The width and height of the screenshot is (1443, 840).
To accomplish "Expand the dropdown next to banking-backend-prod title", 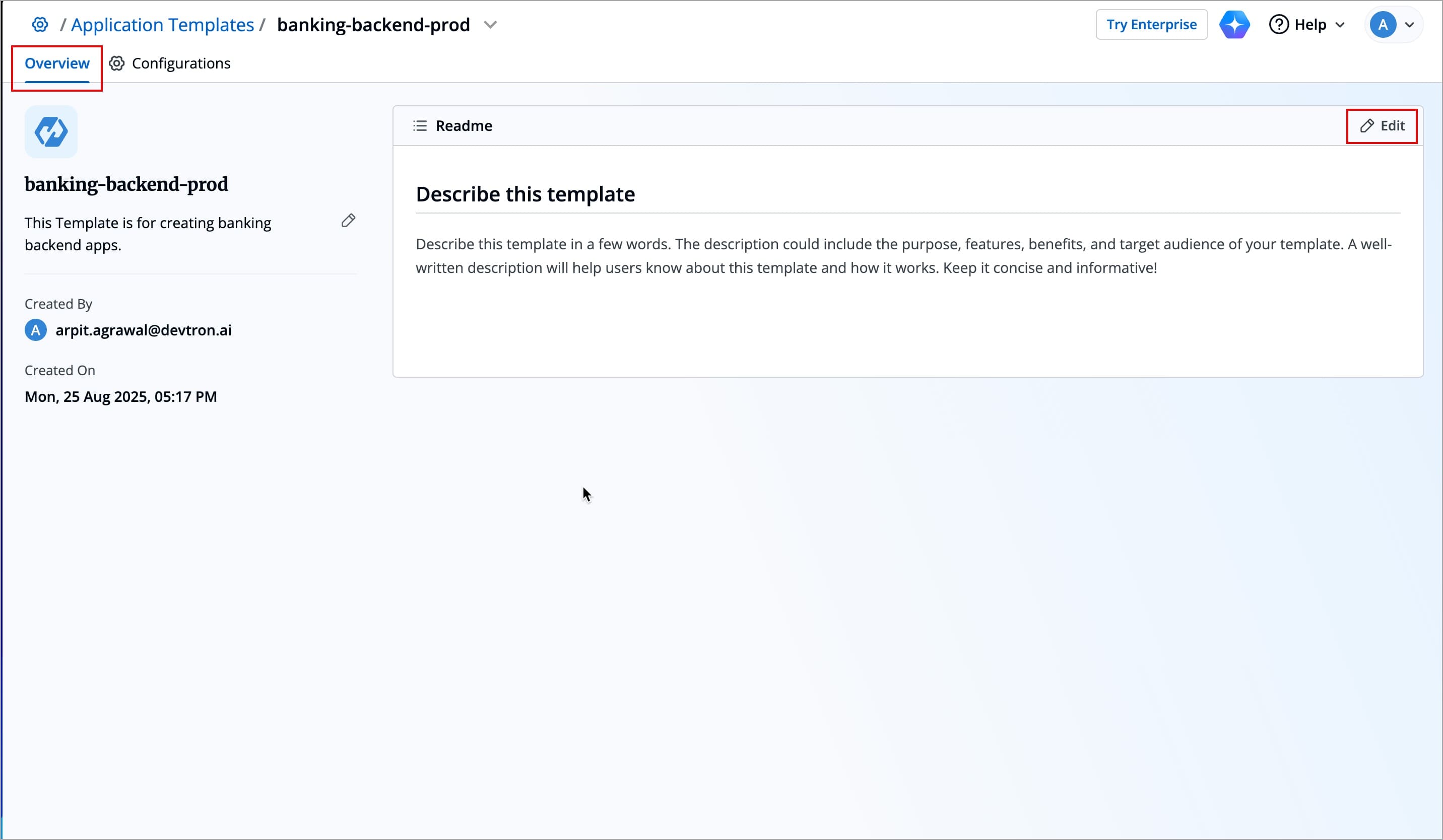I will (491, 25).
